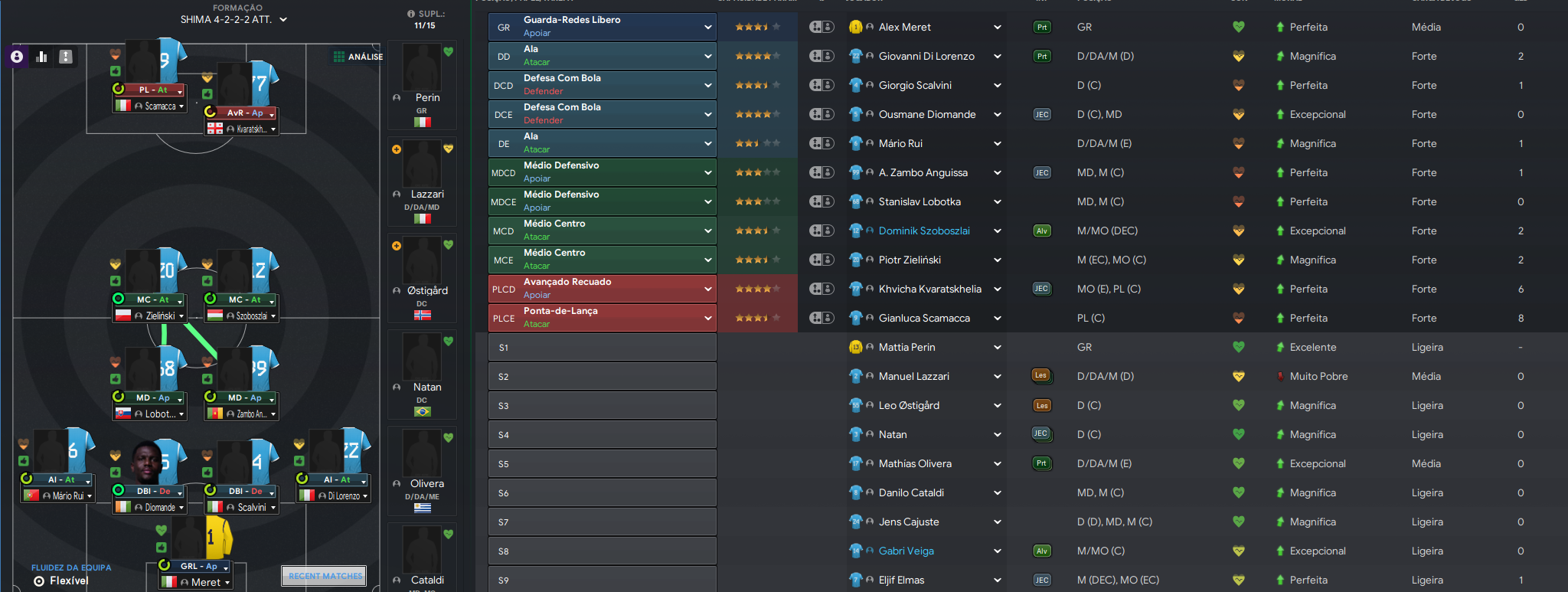
Task: Click the player faces view icon on pitch
Action: [x=17, y=57]
